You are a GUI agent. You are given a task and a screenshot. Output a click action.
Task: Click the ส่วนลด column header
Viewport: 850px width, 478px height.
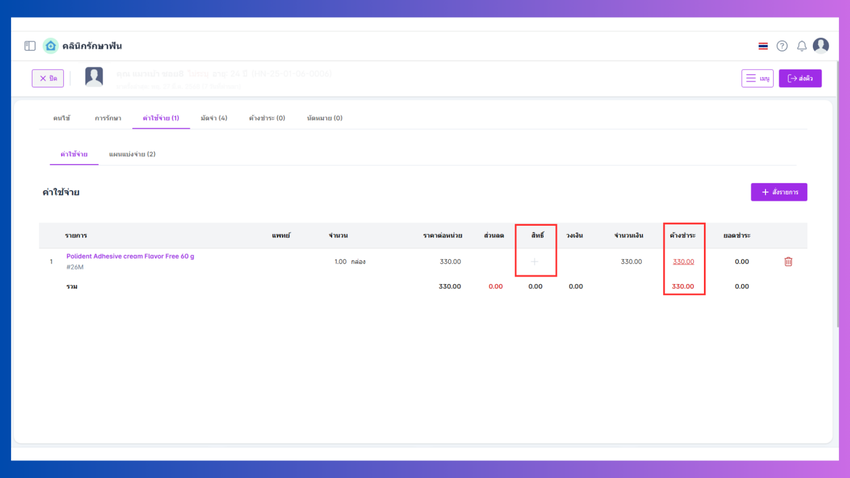494,236
